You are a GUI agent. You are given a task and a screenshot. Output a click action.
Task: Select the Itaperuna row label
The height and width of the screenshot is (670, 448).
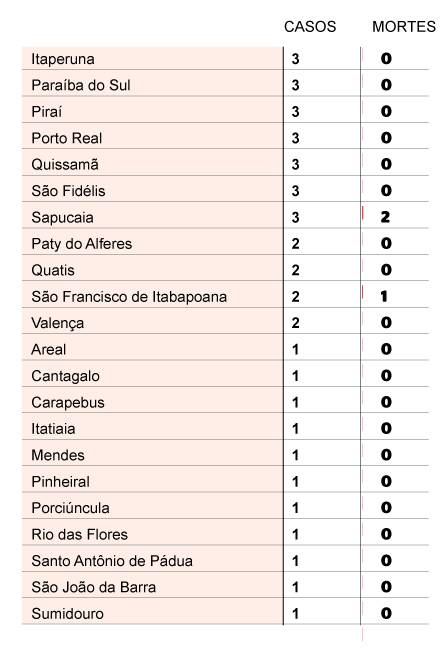point(63,59)
